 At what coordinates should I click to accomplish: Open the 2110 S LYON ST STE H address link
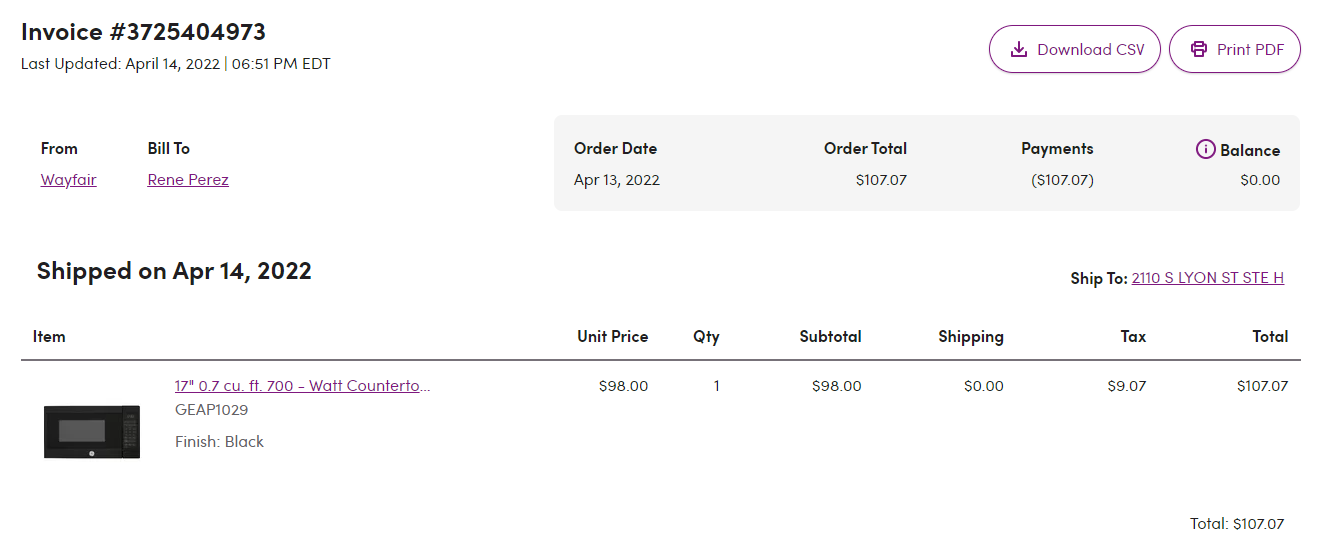click(1208, 278)
